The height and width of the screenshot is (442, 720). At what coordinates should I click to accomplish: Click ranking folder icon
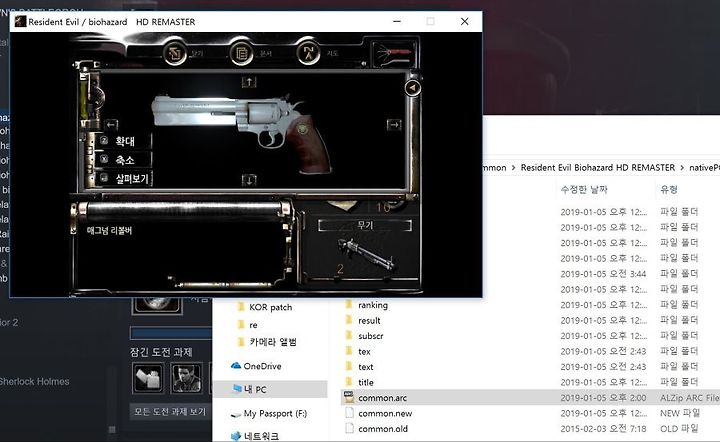click(349, 305)
